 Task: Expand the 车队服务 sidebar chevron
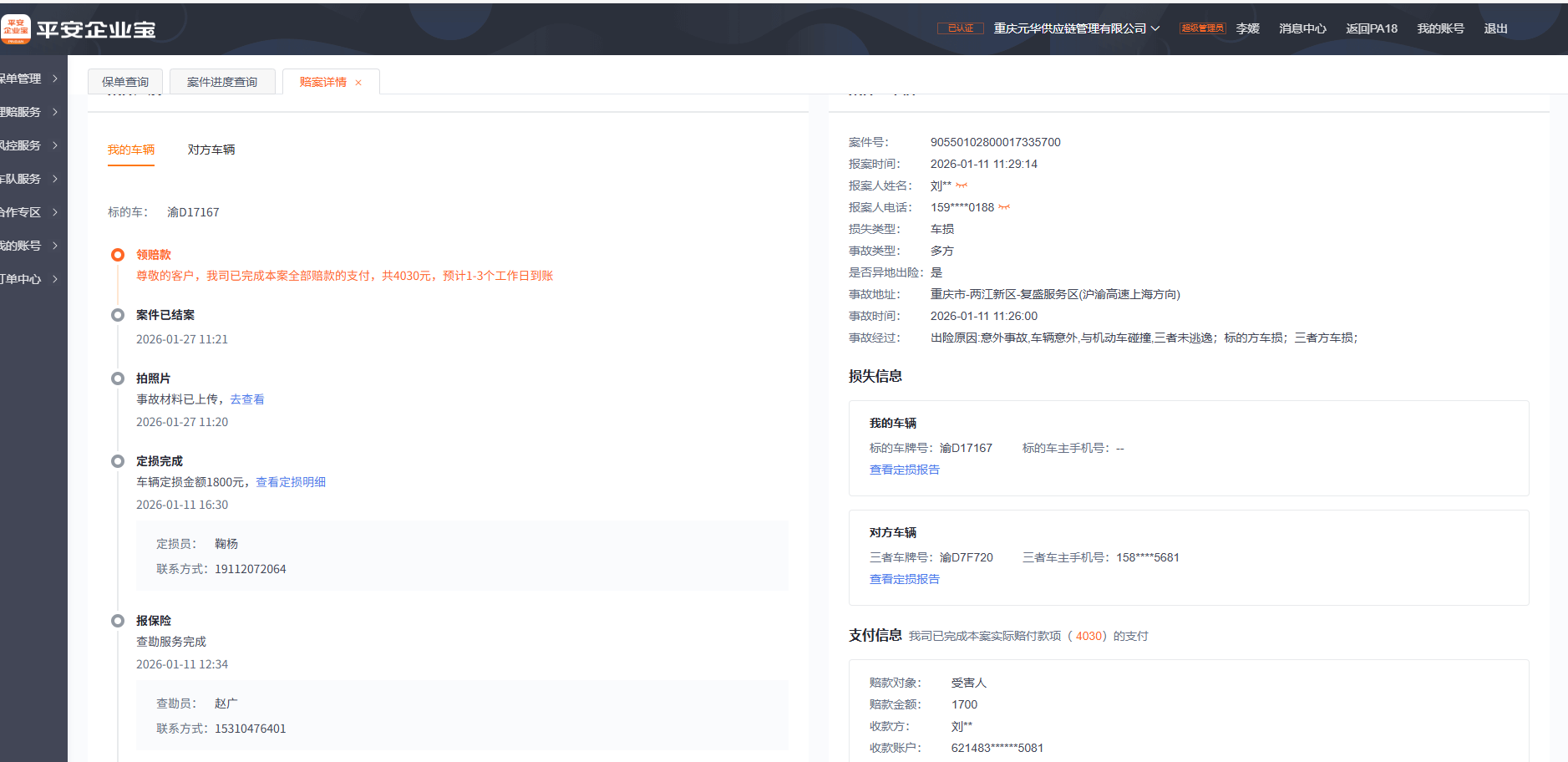click(x=55, y=179)
